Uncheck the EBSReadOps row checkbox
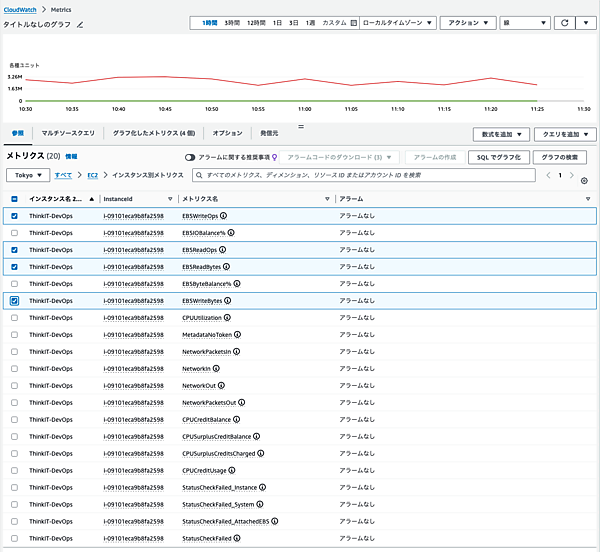Viewport: 600px width, 552px height. tap(14, 249)
